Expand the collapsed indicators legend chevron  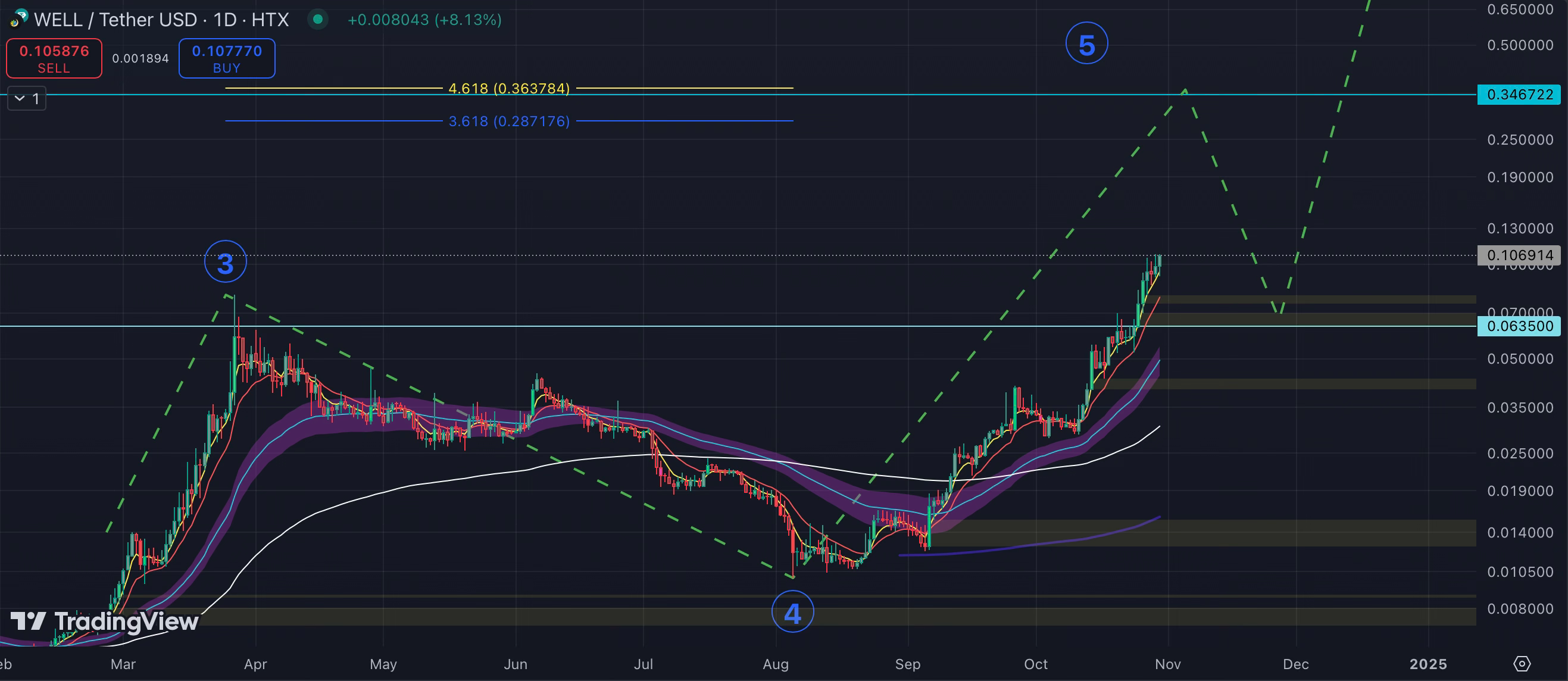pos(20,98)
